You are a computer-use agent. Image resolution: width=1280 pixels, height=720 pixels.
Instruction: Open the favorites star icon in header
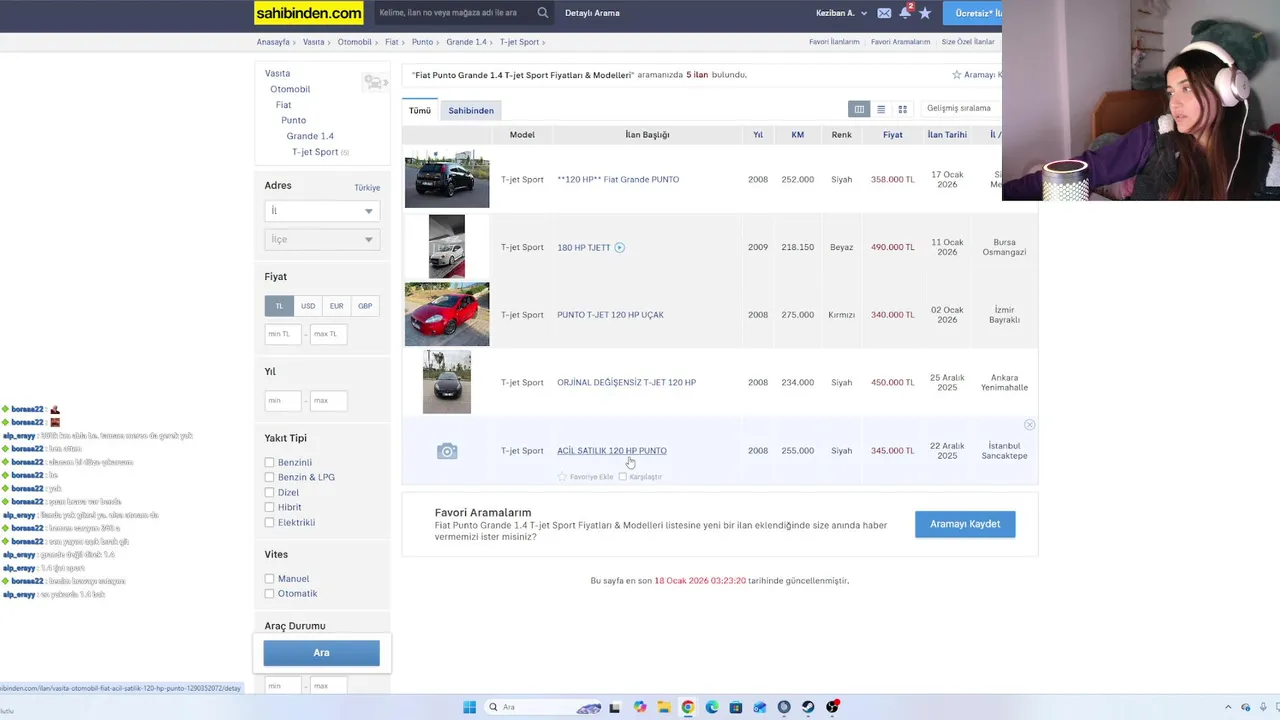tap(925, 13)
